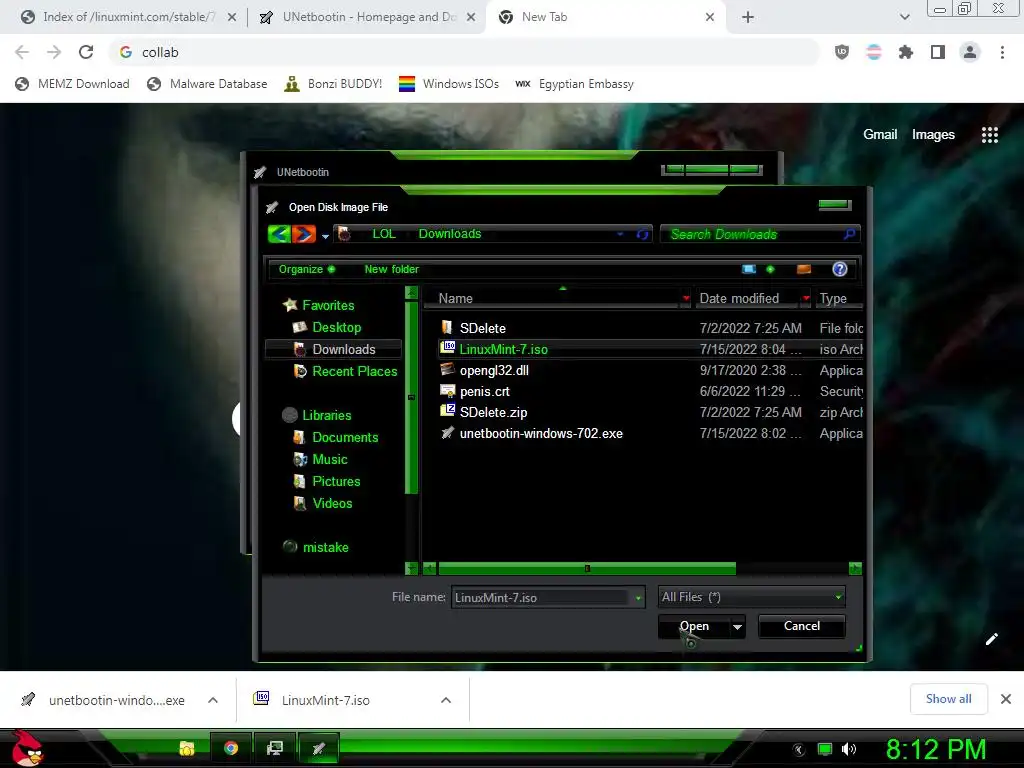Viewport: 1024px width, 768px height.
Task: Click the Open button
Action: pyautogui.click(x=694, y=626)
